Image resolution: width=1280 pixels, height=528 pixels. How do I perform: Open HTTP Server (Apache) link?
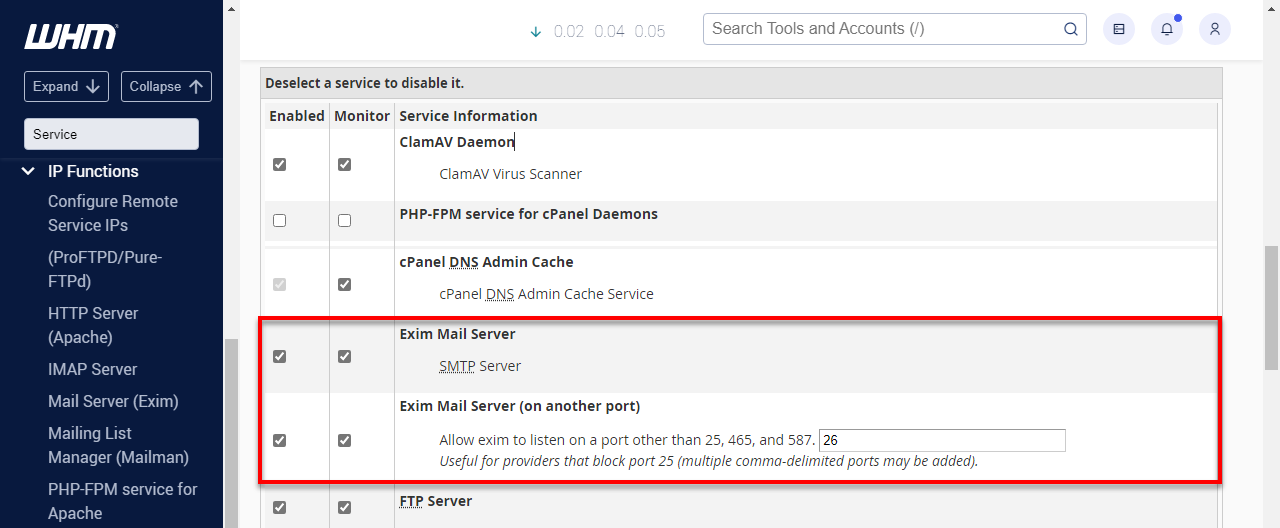pos(93,325)
